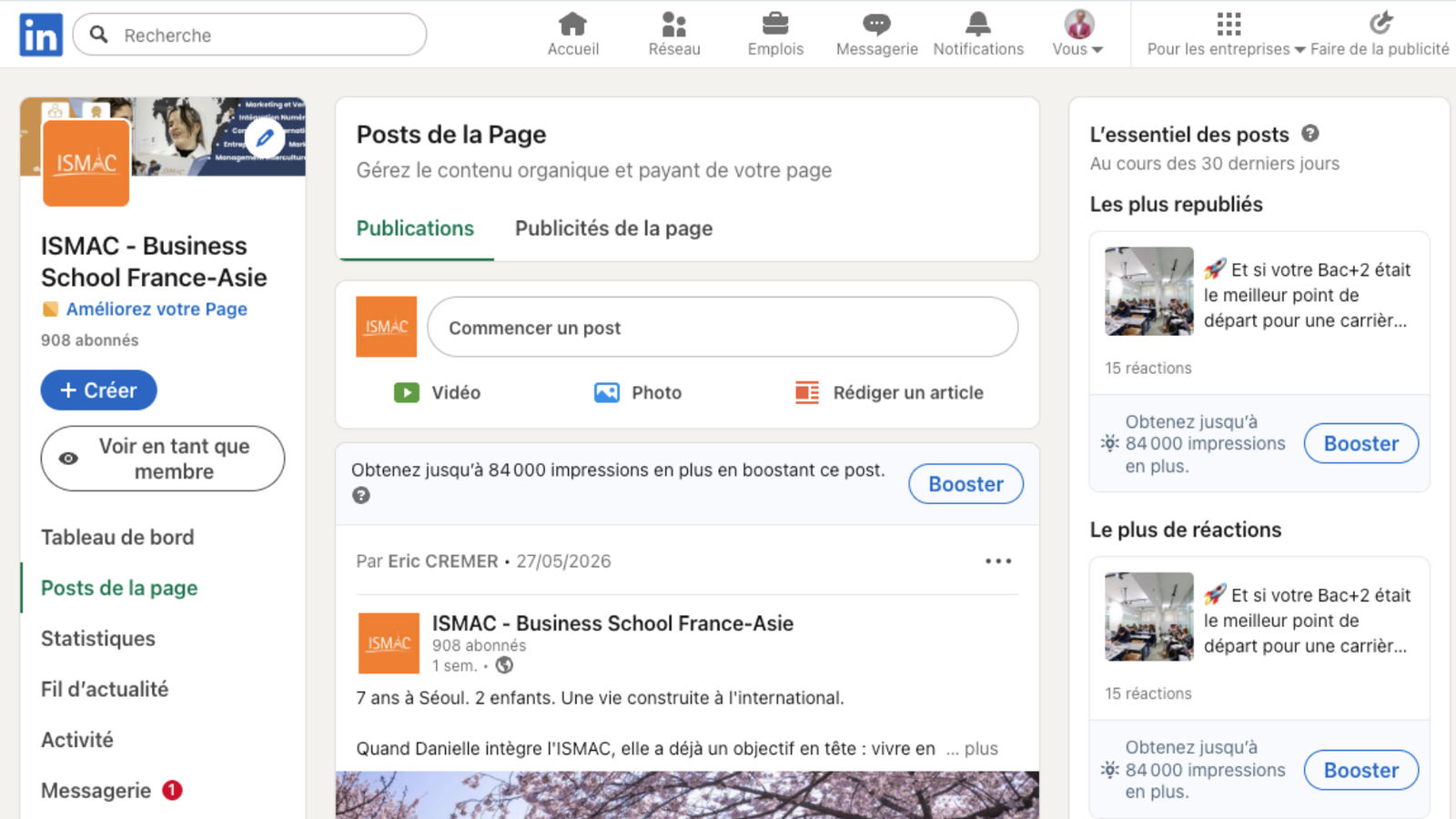Viewport: 1456px width, 819px height.
Task: Switch to the Publications tab
Action: click(415, 228)
